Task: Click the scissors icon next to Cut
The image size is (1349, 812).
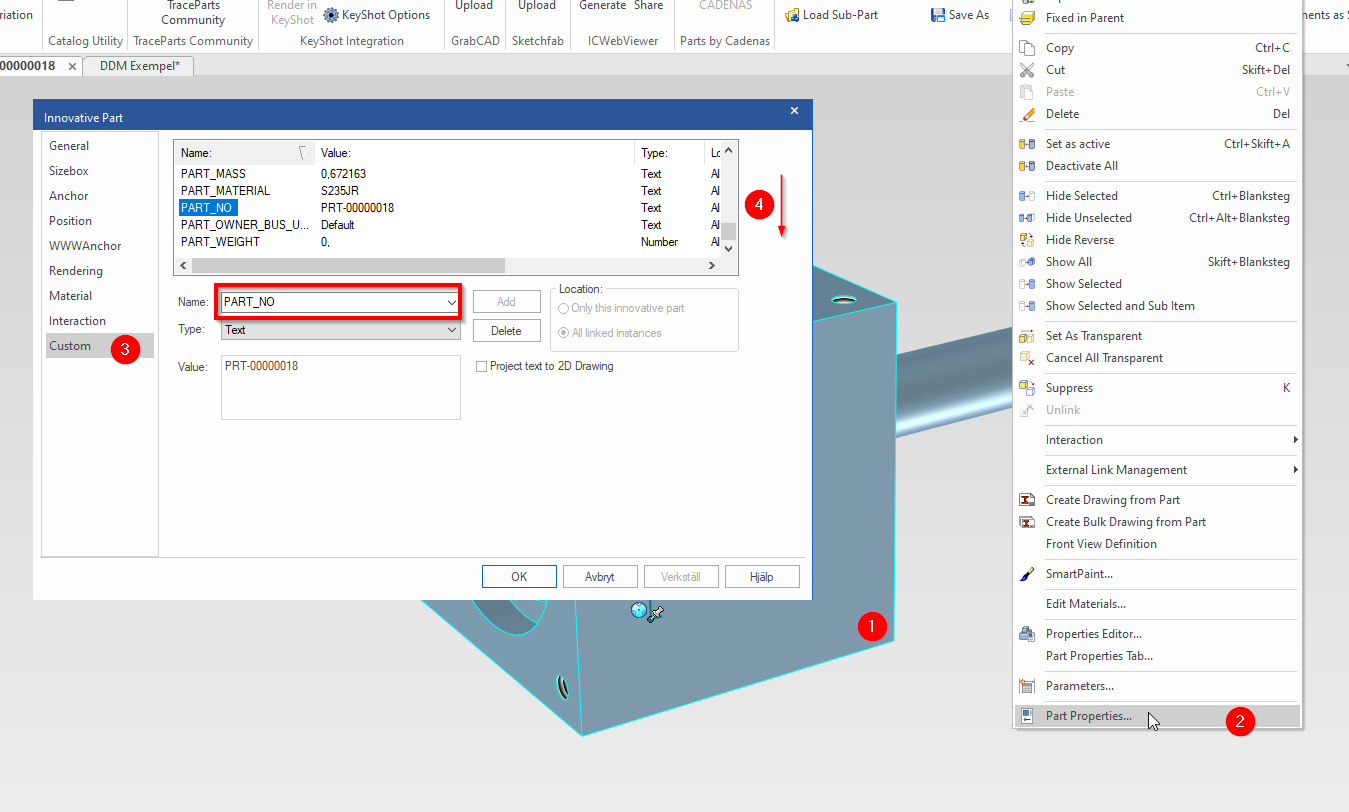Action: pos(1027,70)
